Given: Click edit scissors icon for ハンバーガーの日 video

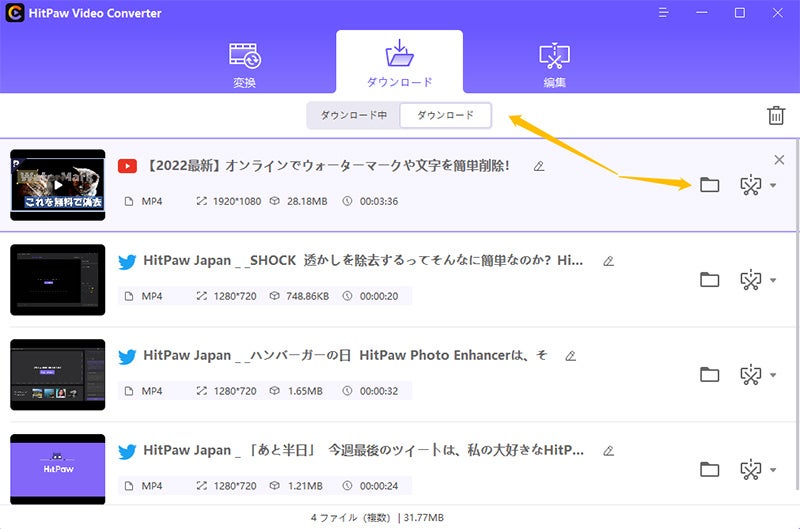Looking at the screenshot, I should 751,375.
